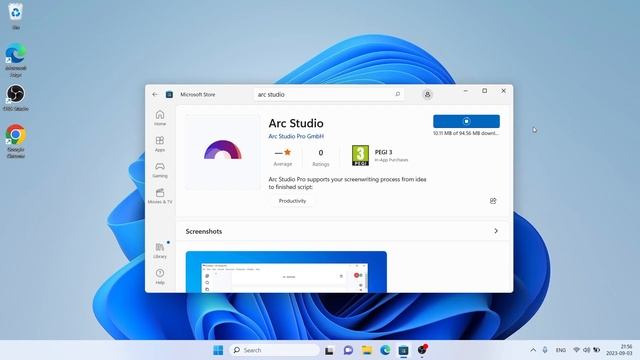Screen dimensions: 640x360
Task: Open the user account profile icon
Action: point(427,94)
